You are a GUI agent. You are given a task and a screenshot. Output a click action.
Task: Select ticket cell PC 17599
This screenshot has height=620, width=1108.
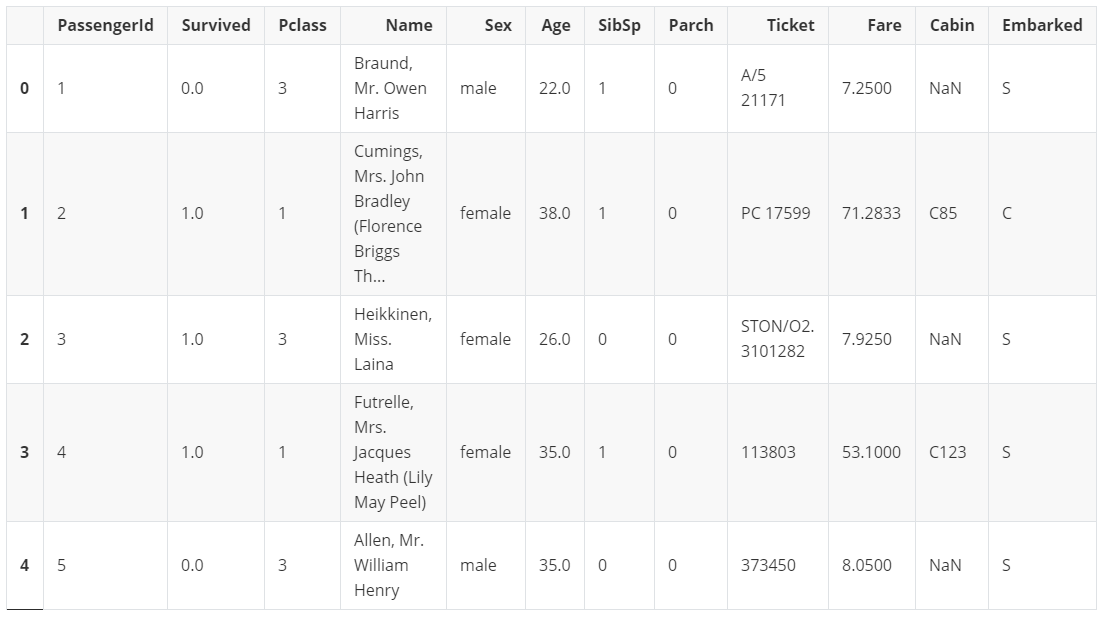(777, 214)
